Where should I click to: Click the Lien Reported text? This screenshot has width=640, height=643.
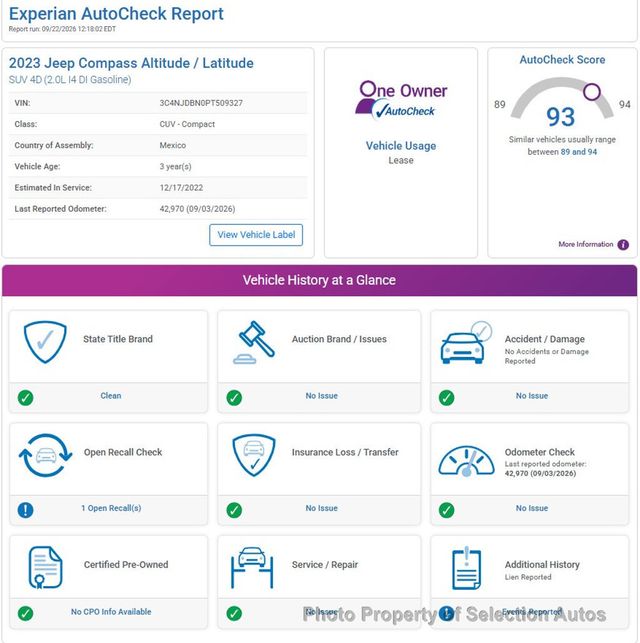coord(528,577)
